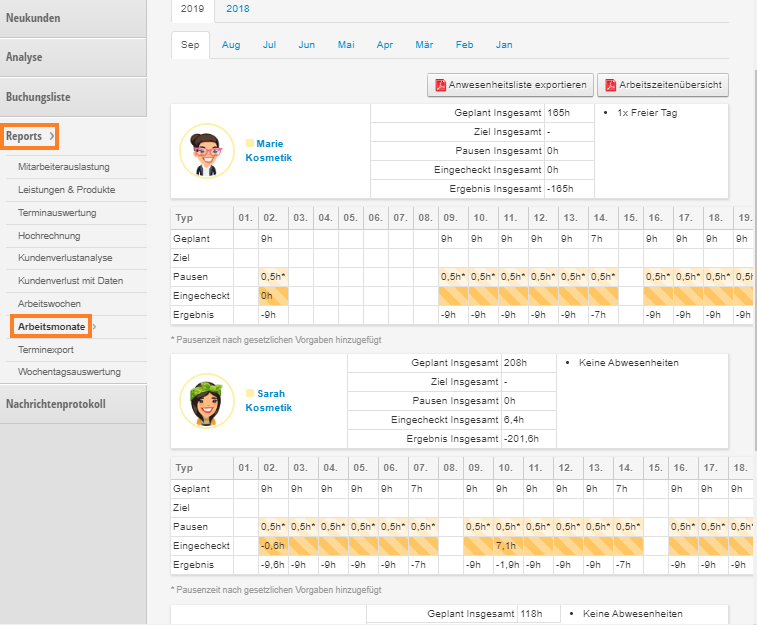This screenshot has width=757, height=625.
Task: Select the Aug month tab
Action: point(231,45)
